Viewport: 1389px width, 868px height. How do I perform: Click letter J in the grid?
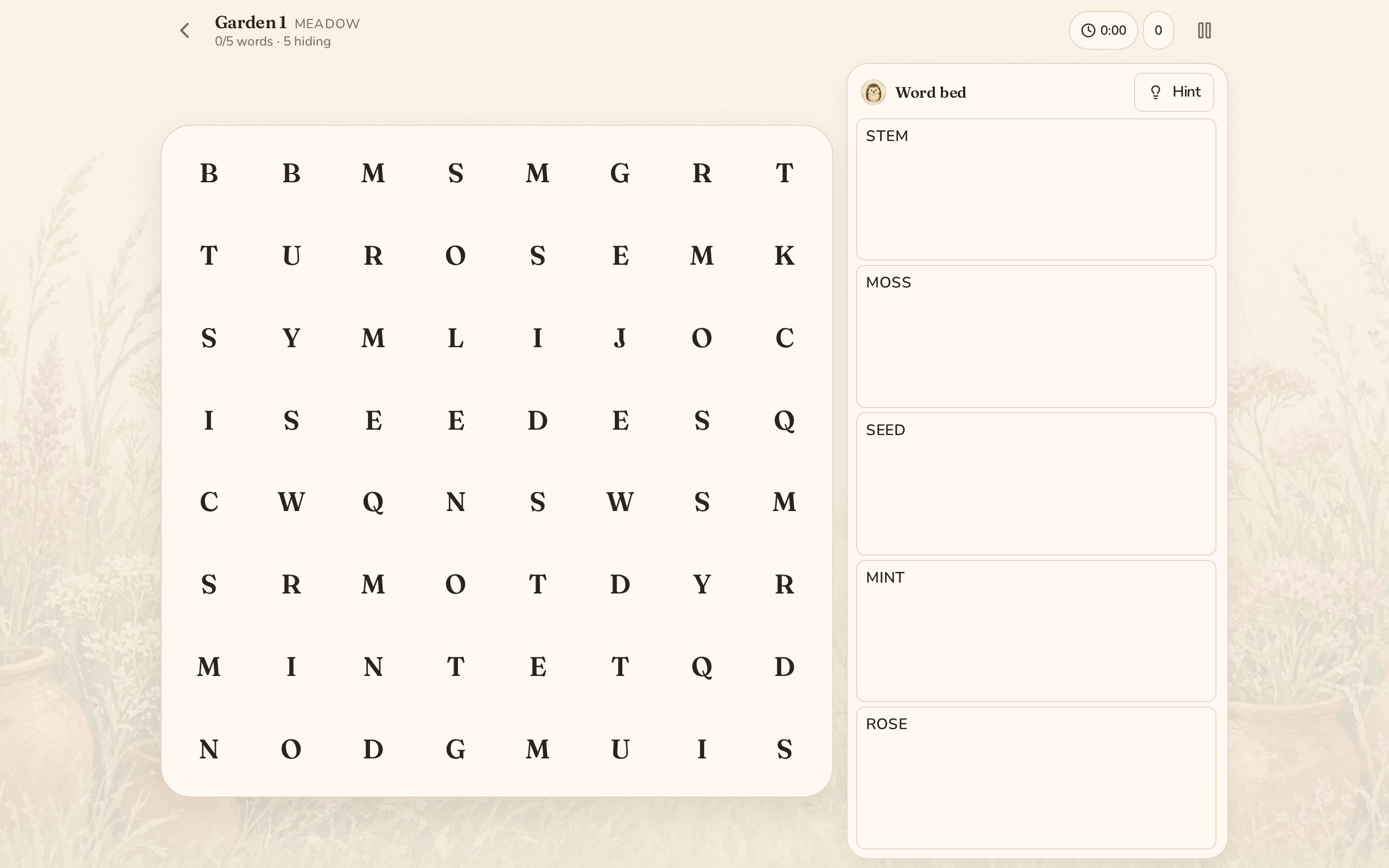point(620,338)
